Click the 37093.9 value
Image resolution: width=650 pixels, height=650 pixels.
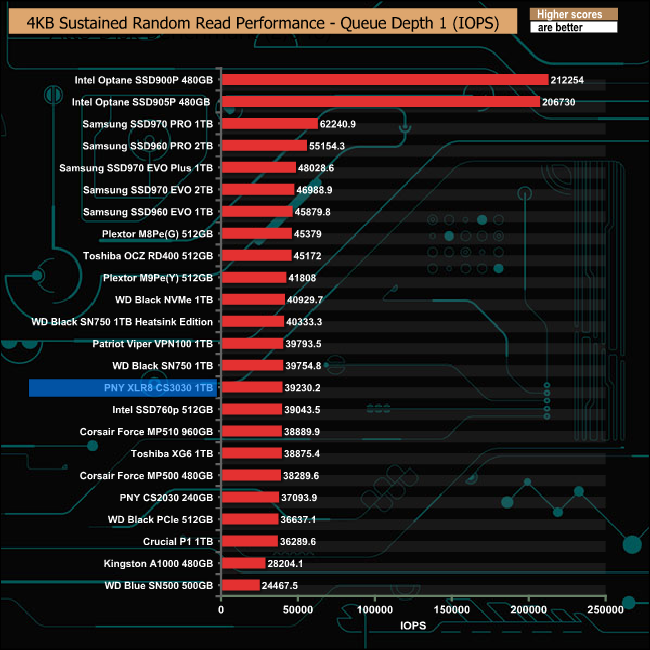click(x=299, y=497)
